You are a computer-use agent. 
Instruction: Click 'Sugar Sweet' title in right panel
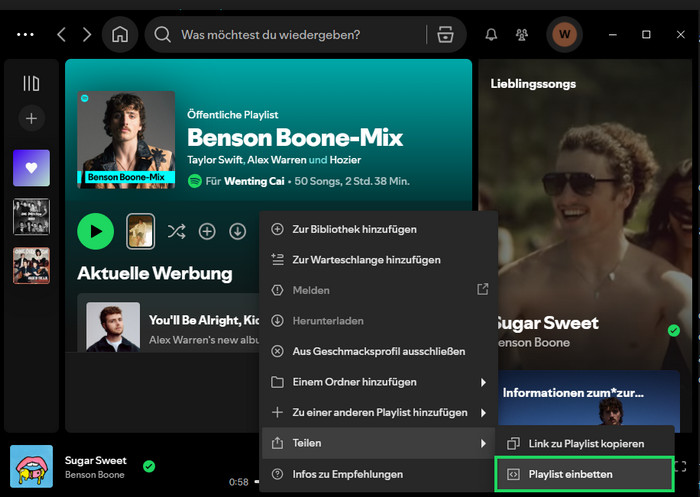pyautogui.click(x=548, y=323)
